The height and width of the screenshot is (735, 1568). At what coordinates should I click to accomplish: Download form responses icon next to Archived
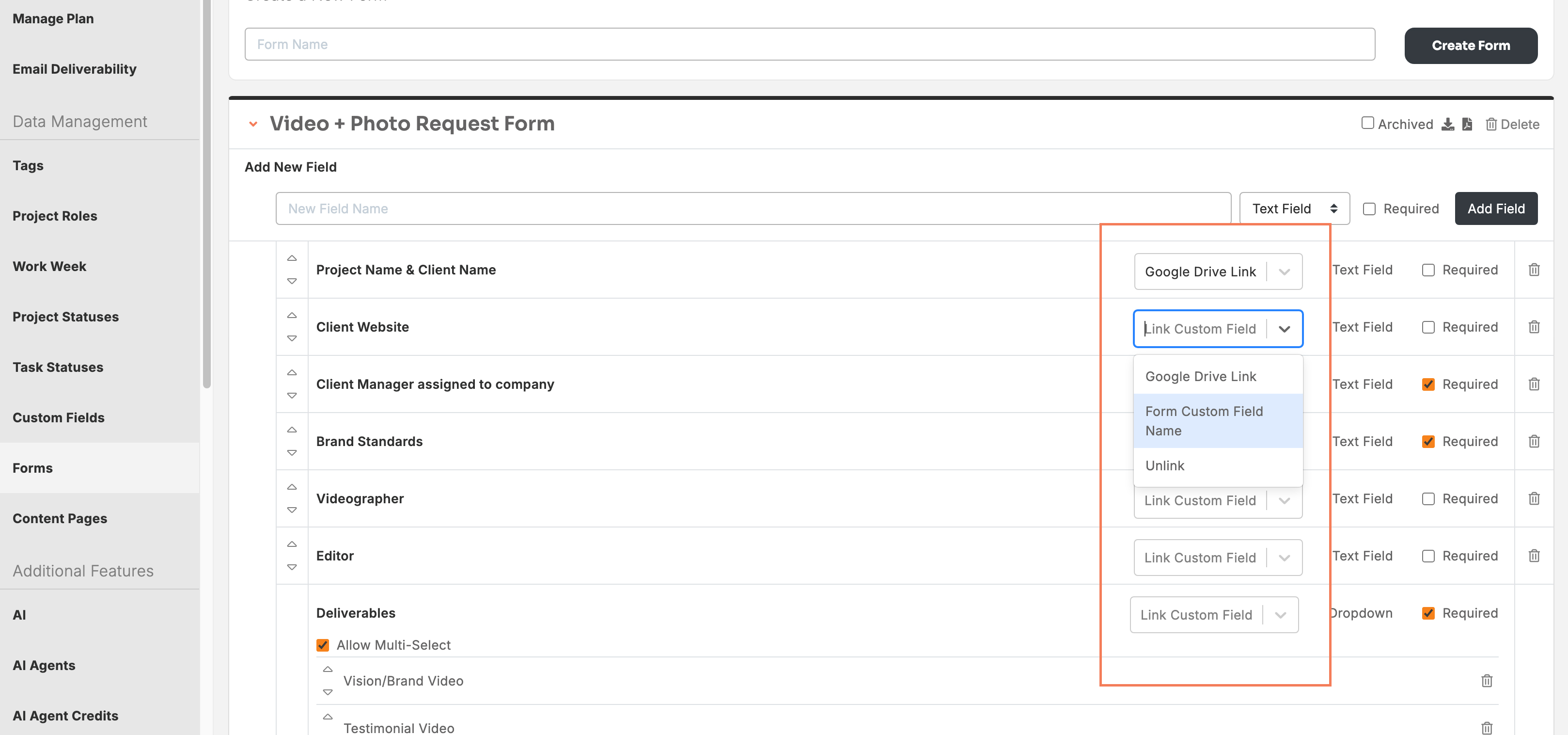click(x=1447, y=124)
